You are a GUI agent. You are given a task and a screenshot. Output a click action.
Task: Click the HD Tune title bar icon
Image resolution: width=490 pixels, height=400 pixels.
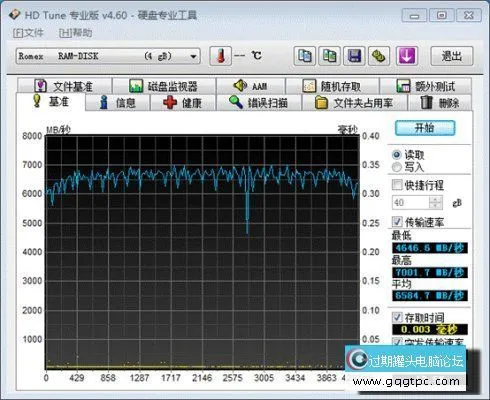[x=14, y=15]
